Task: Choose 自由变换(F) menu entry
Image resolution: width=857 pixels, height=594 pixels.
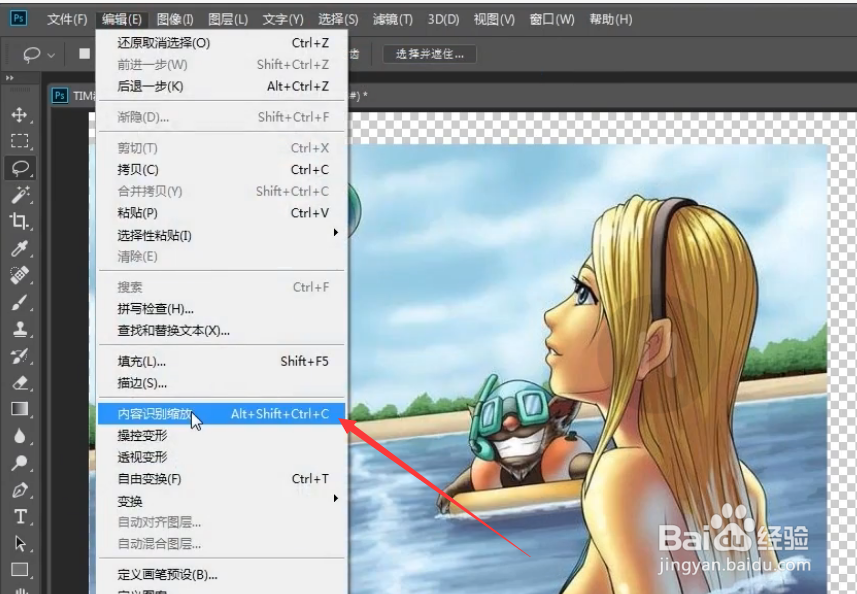Action: click(222, 479)
